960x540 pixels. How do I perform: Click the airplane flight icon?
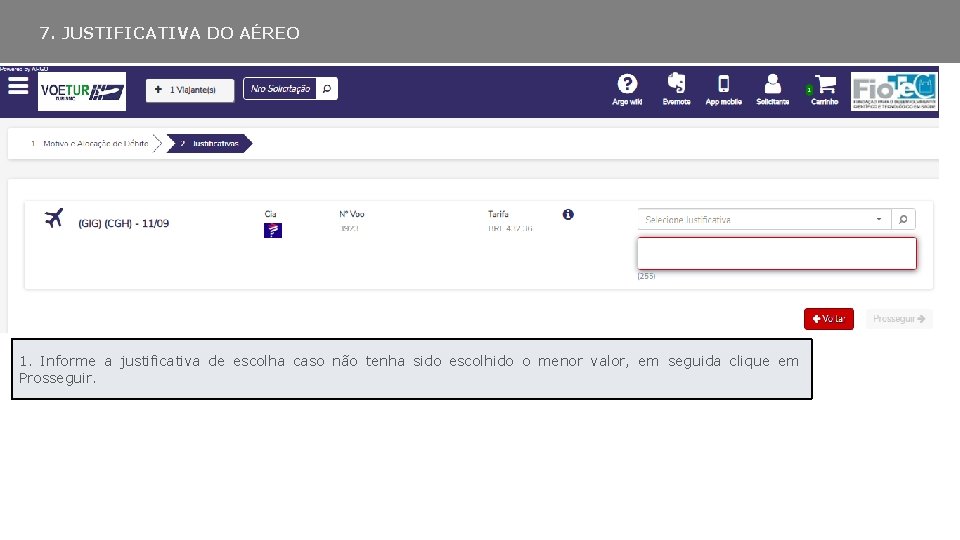pyautogui.click(x=54, y=218)
